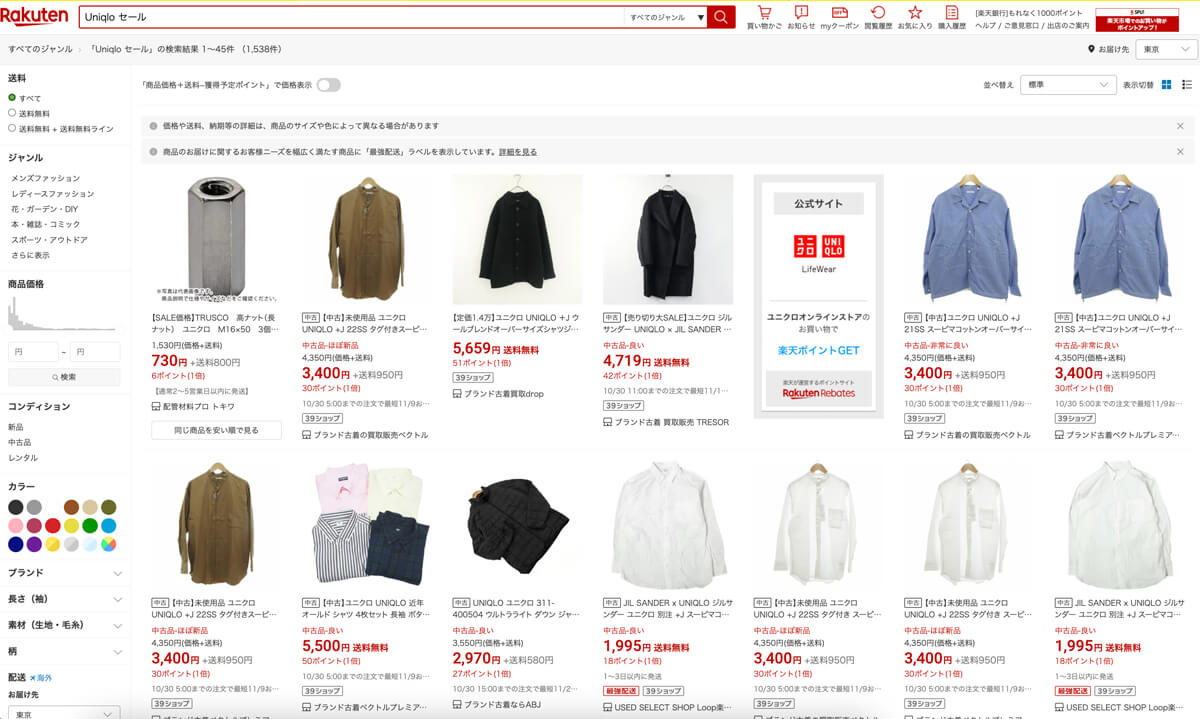Filter by レンタル condition

[x=23, y=457]
